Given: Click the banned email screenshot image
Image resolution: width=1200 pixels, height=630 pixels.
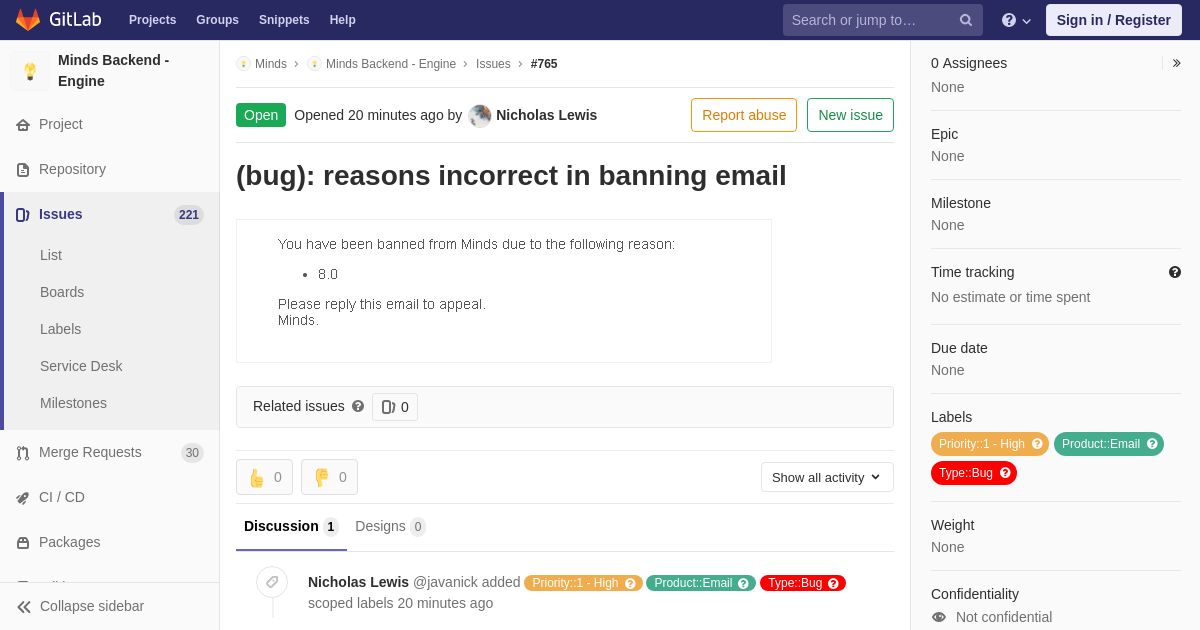Looking at the screenshot, I should (x=504, y=291).
